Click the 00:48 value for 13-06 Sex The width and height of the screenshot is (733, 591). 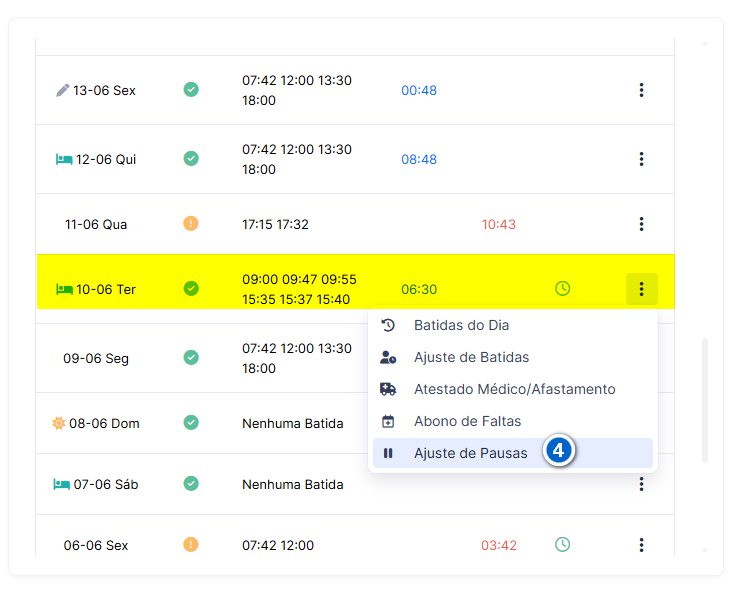click(x=419, y=90)
